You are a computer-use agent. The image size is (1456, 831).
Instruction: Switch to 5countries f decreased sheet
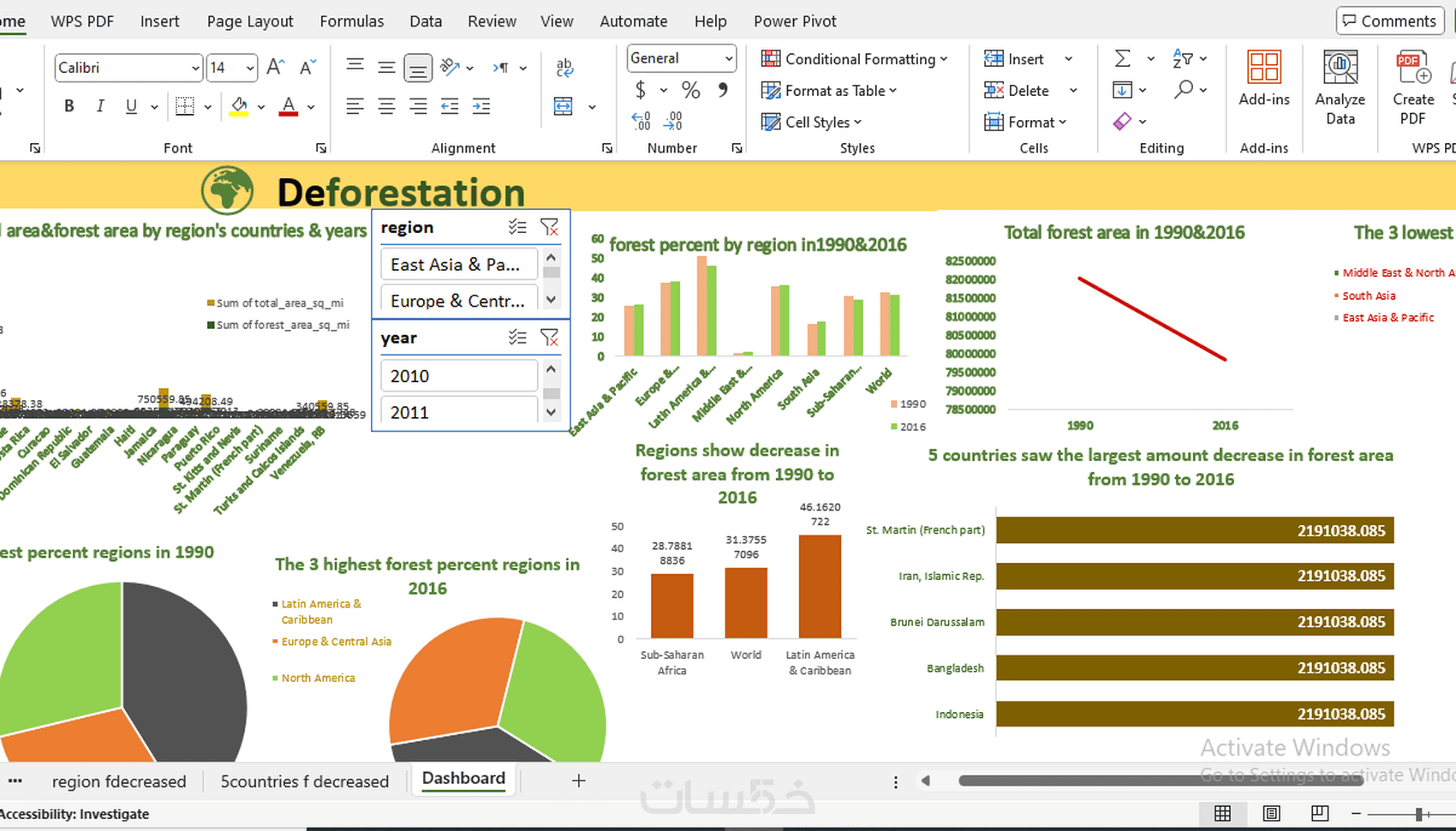click(305, 781)
